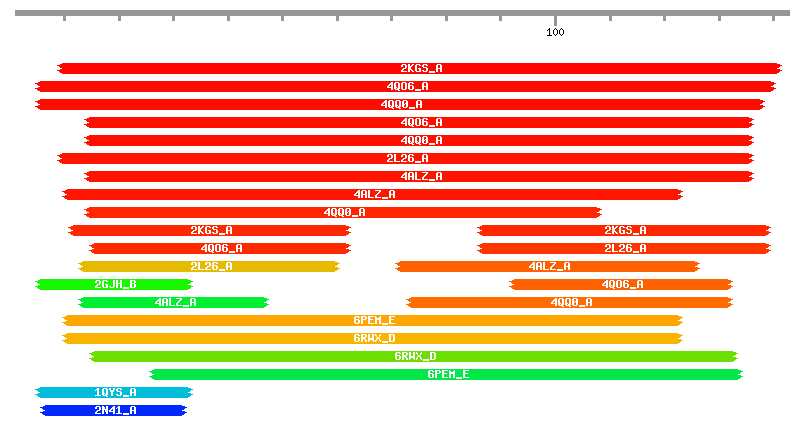Select the orange 6PEM_E alignment bar

coord(373,320)
